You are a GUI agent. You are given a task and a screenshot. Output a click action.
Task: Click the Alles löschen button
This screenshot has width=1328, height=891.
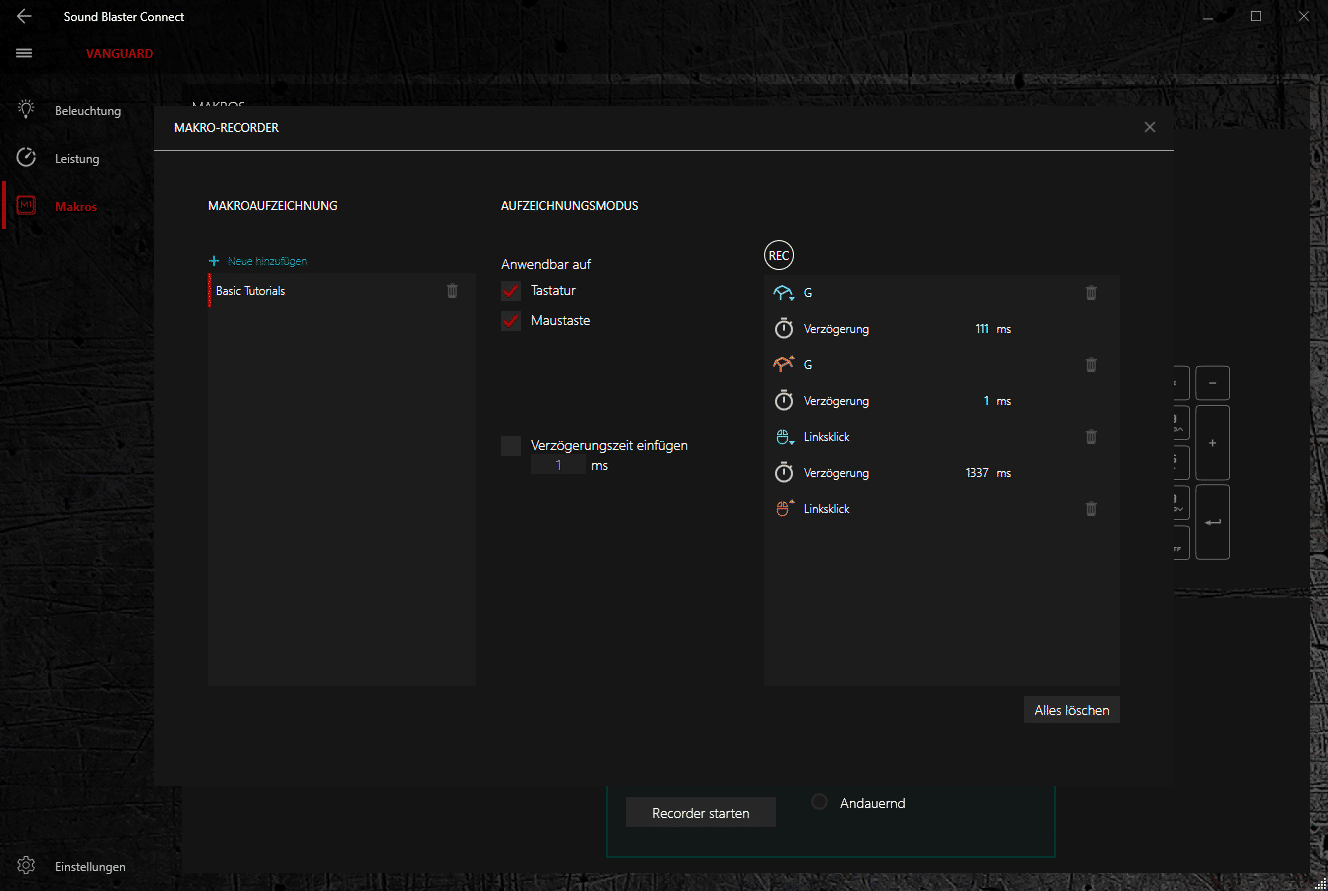pos(1071,710)
